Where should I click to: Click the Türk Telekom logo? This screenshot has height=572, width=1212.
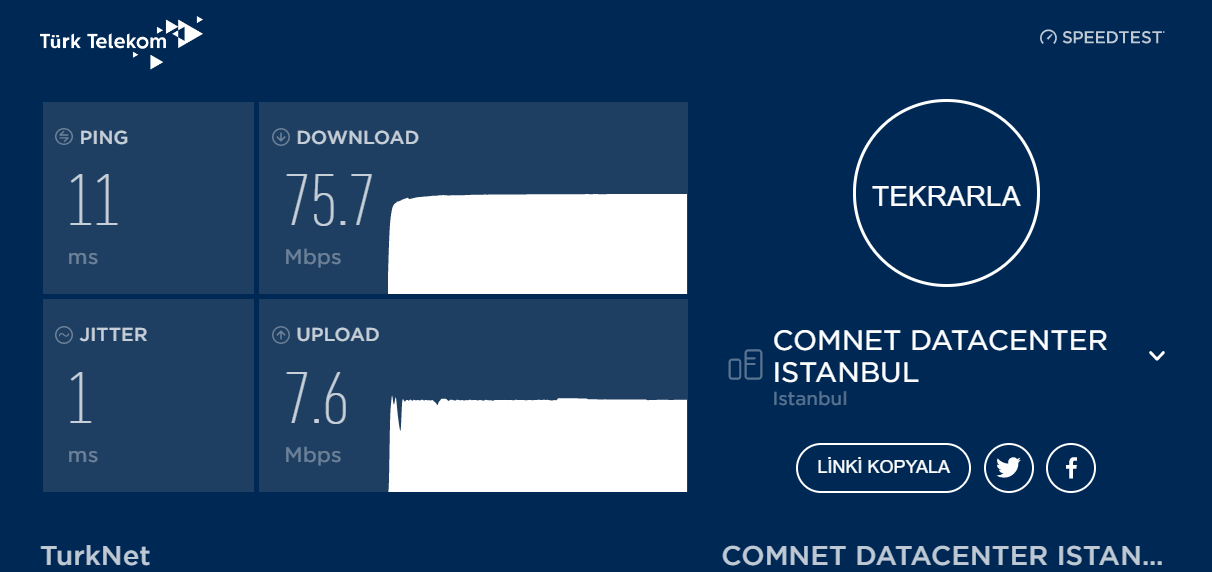coord(121,42)
